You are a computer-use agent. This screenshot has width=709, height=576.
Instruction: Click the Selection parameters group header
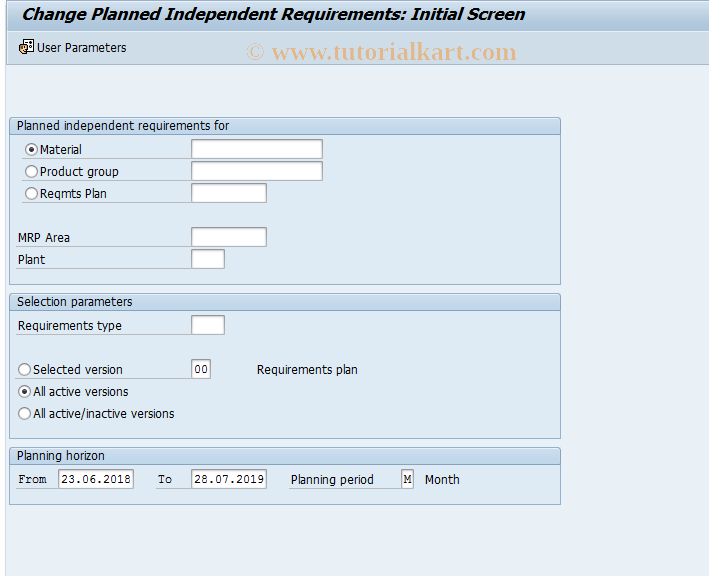[x=285, y=302]
